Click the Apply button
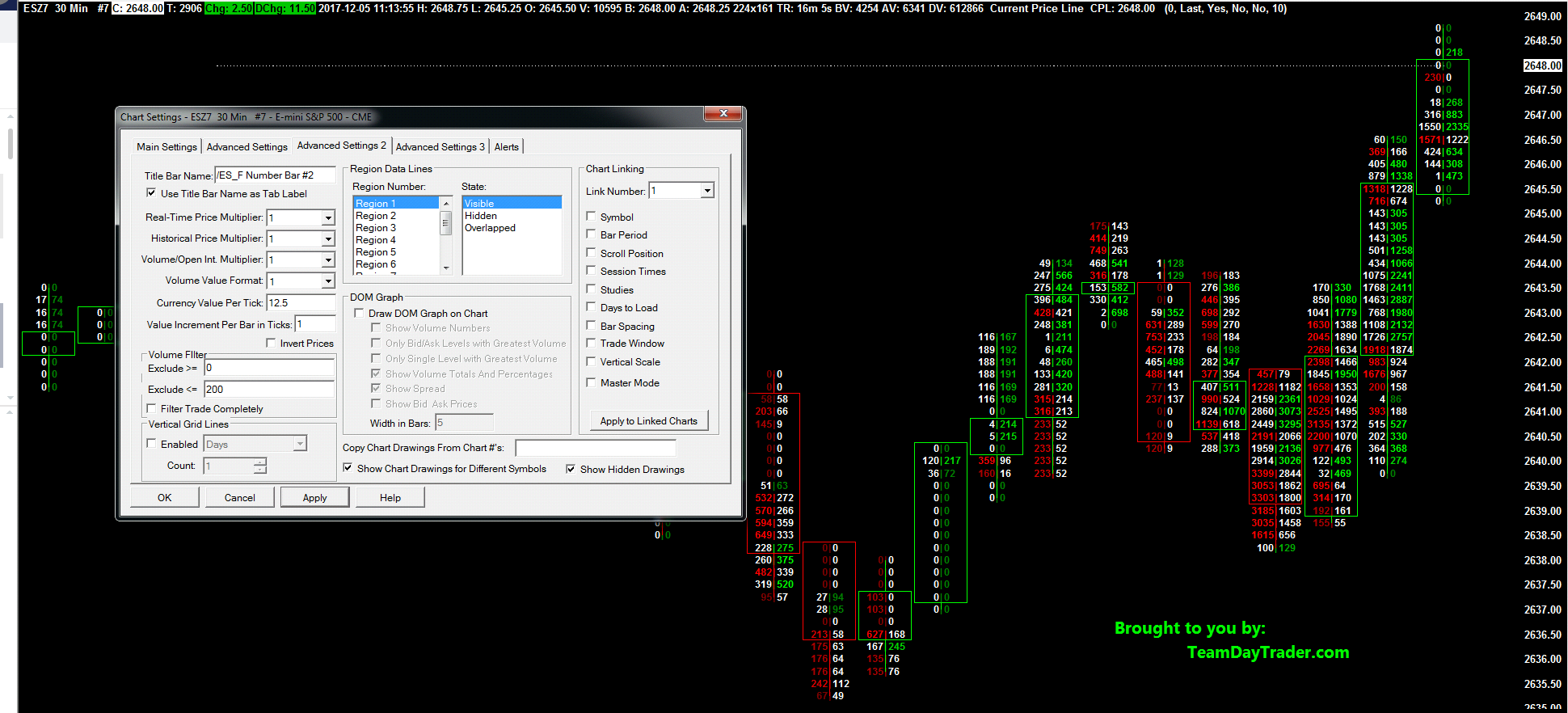The image size is (1568, 713). click(315, 497)
